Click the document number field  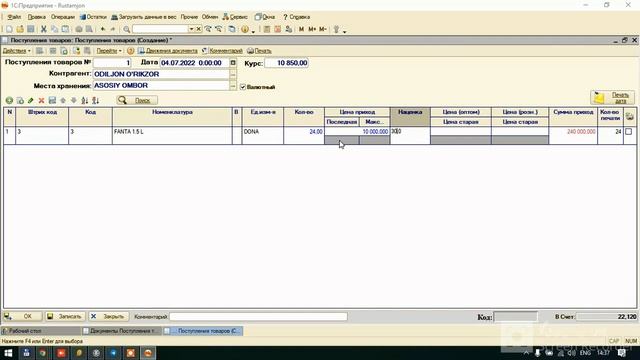coord(112,63)
